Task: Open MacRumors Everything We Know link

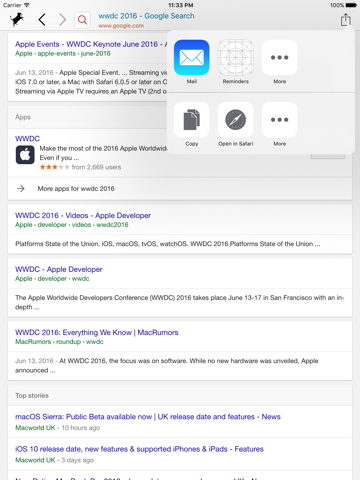Action: pos(97,333)
